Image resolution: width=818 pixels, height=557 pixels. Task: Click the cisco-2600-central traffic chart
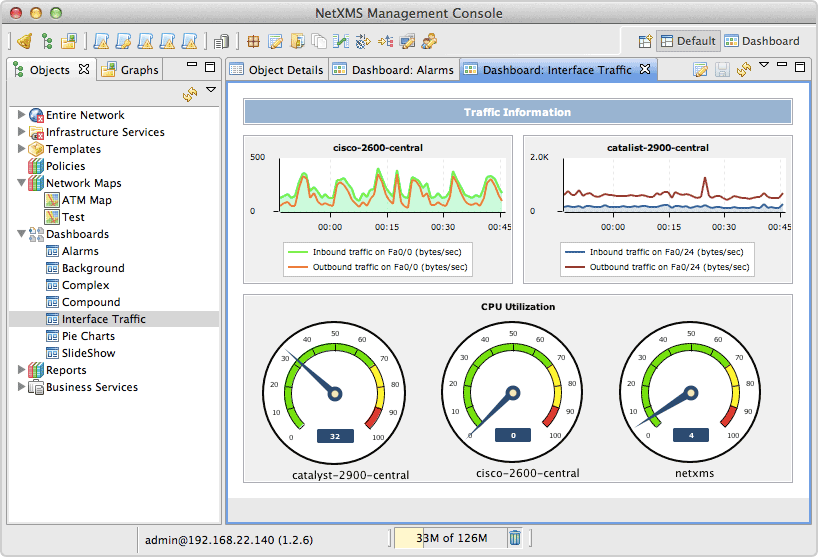click(378, 210)
